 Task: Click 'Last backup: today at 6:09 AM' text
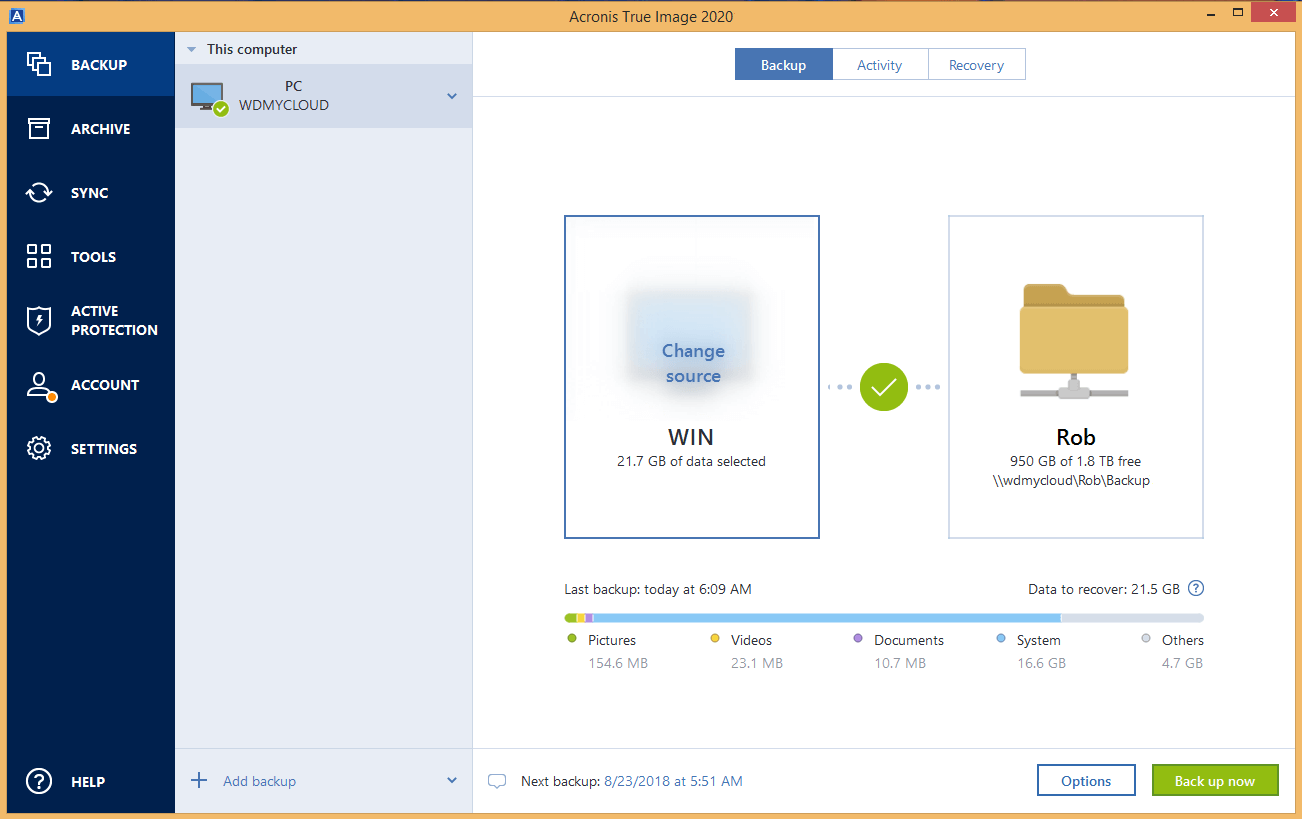pos(658,589)
